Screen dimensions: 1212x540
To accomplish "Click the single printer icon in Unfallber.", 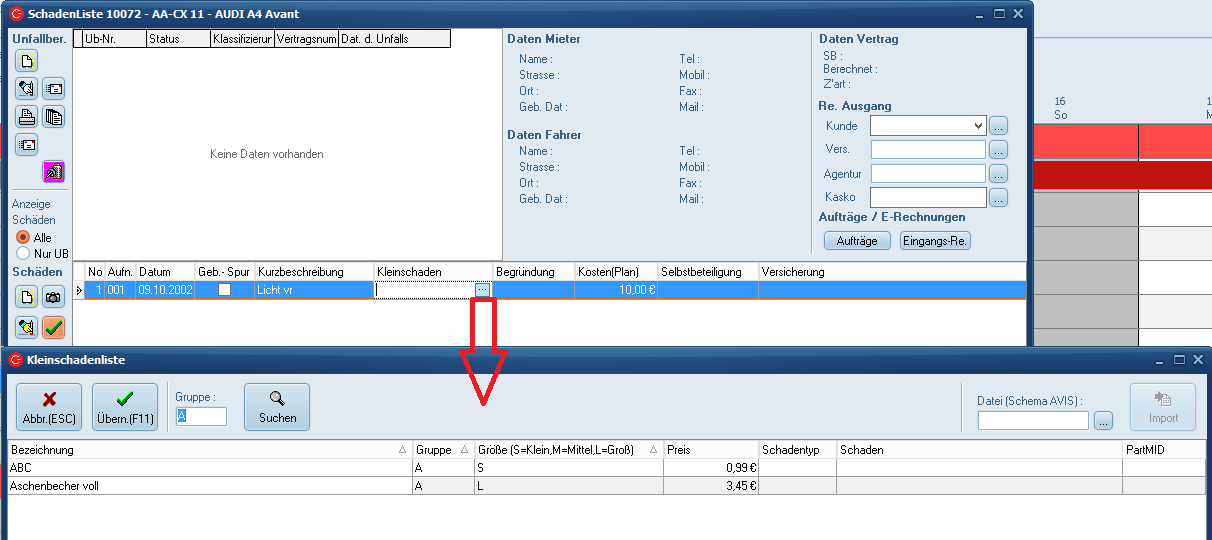I will tap(26, 116).
